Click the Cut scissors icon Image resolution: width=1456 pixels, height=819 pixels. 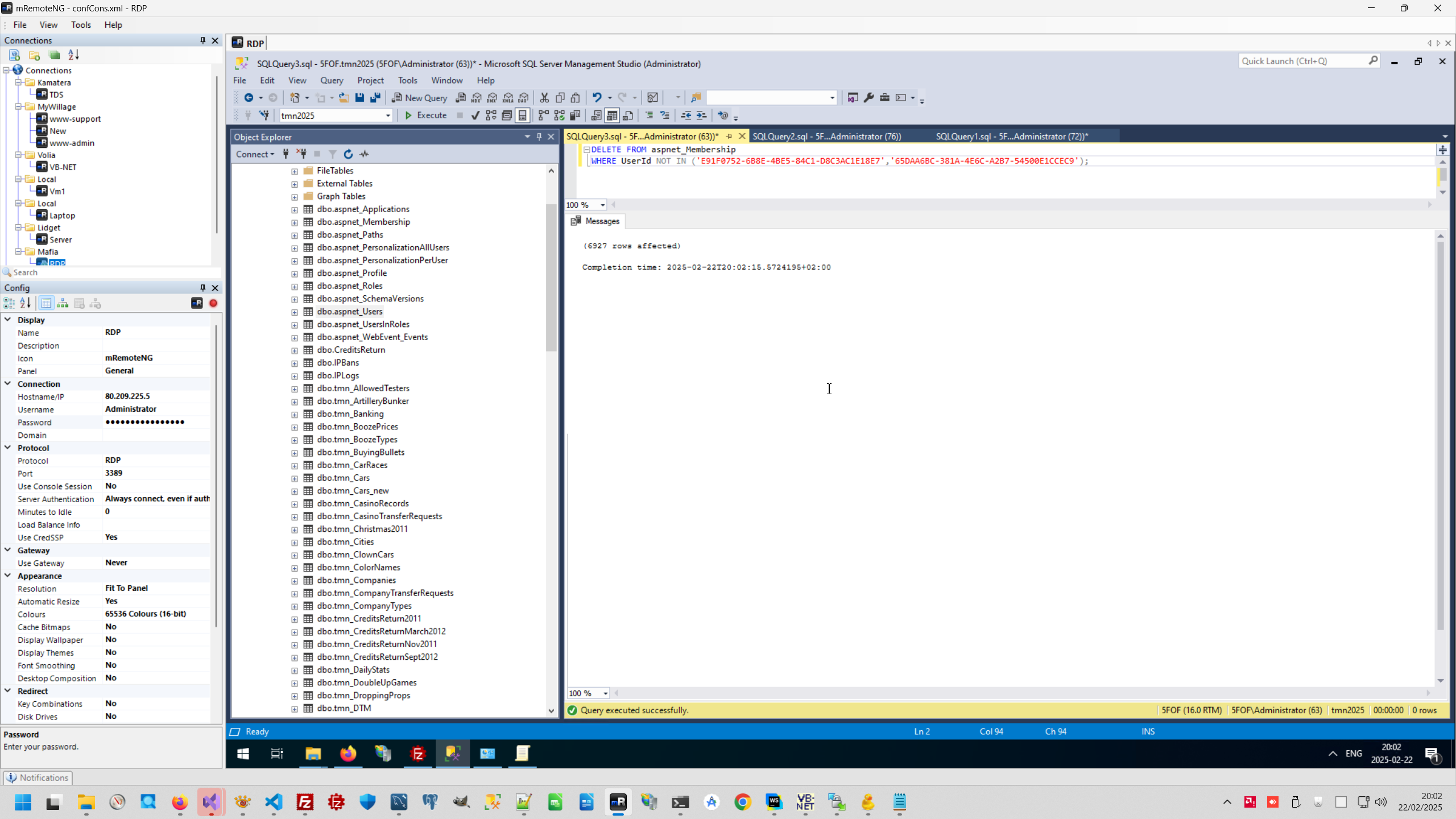(544, 98)
